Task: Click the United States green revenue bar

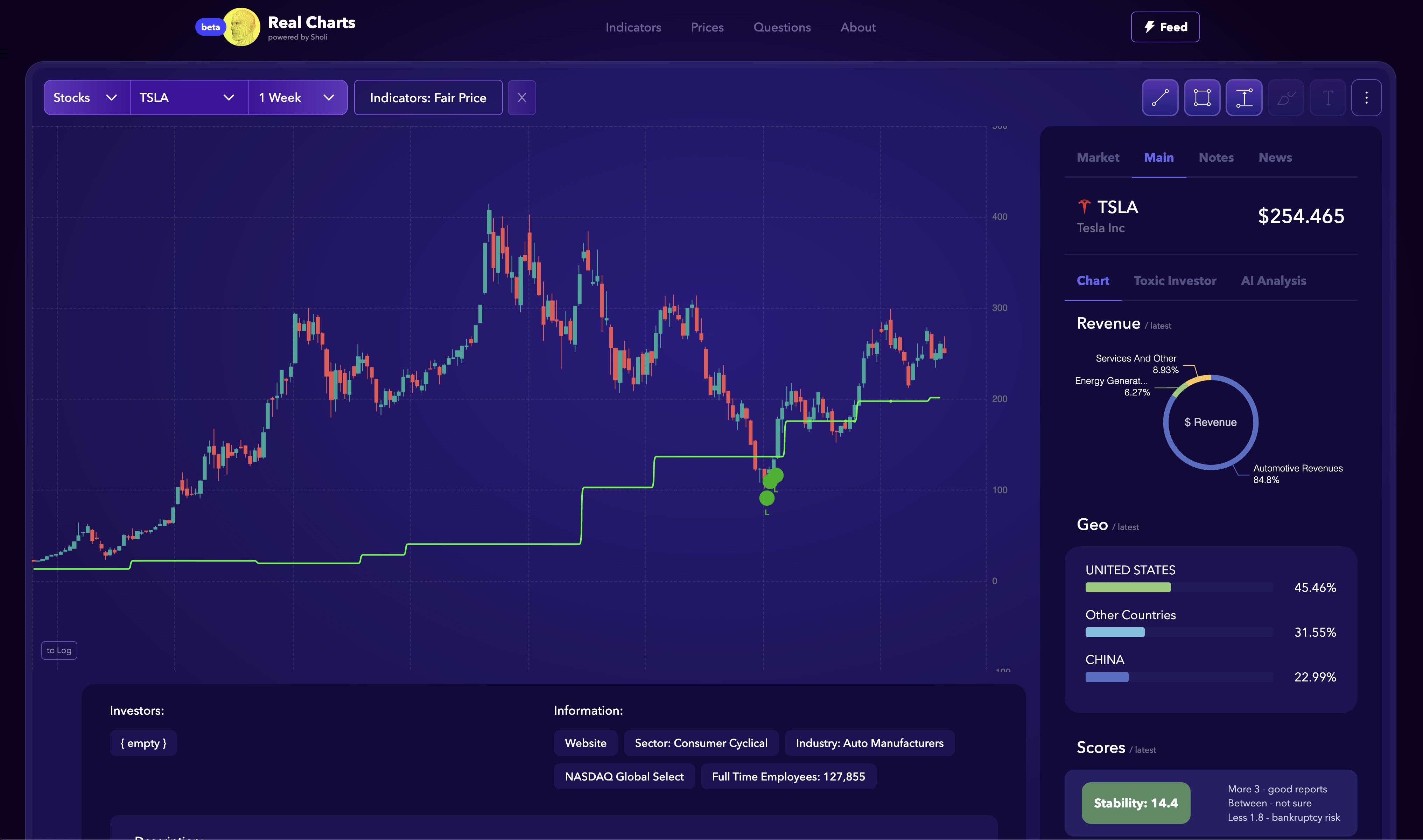Action: pyautogui.click(x=1128, y=588)
